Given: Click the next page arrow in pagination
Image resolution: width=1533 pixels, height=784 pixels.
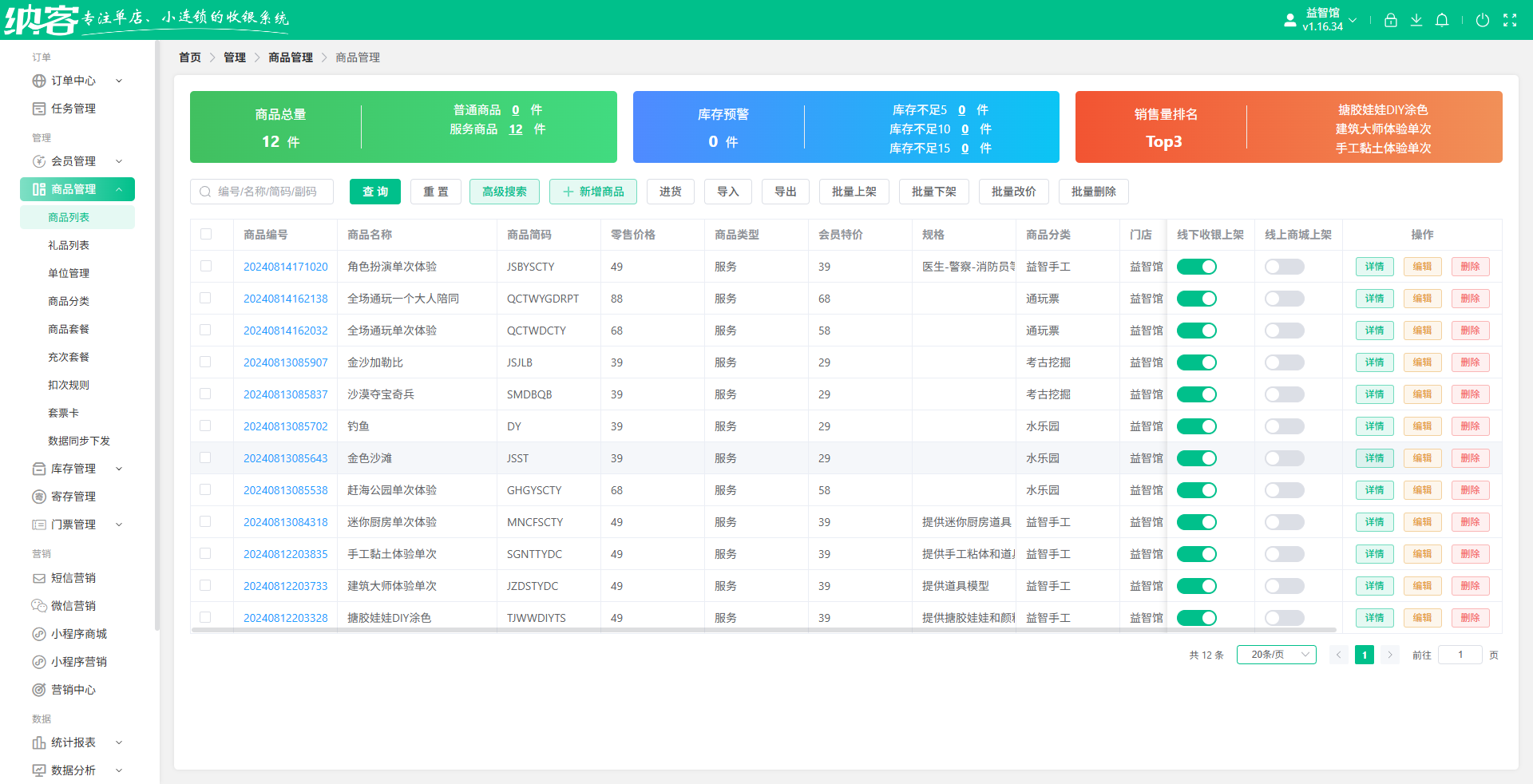Looking at the screenshot, I should [1390, 655].
